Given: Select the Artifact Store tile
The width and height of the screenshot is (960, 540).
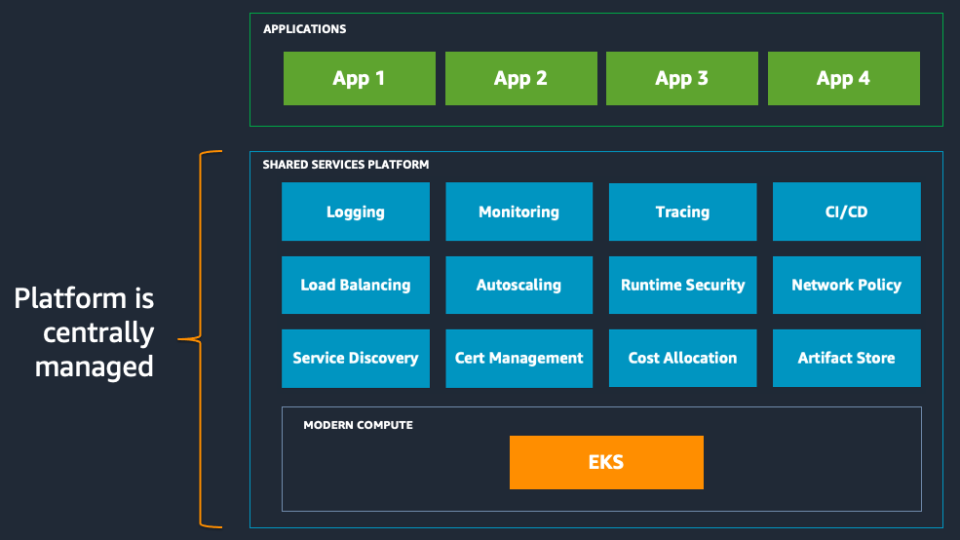Looking at the screenshot, I should 847,358.
